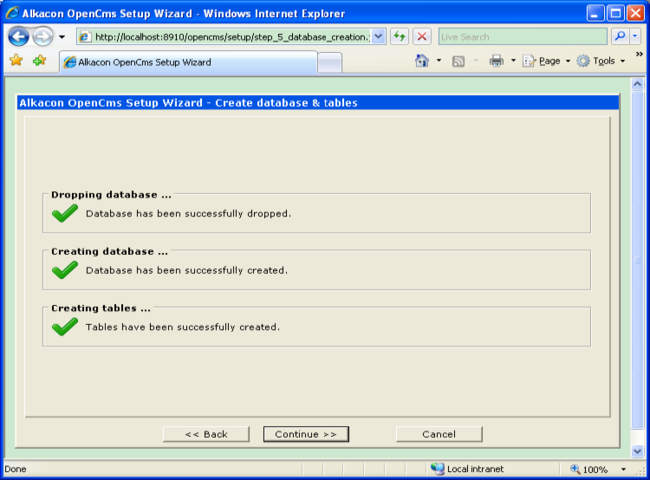Maximize the Internet Explorer window
Viewport: 650px width, 480px height.
[616, 13]
